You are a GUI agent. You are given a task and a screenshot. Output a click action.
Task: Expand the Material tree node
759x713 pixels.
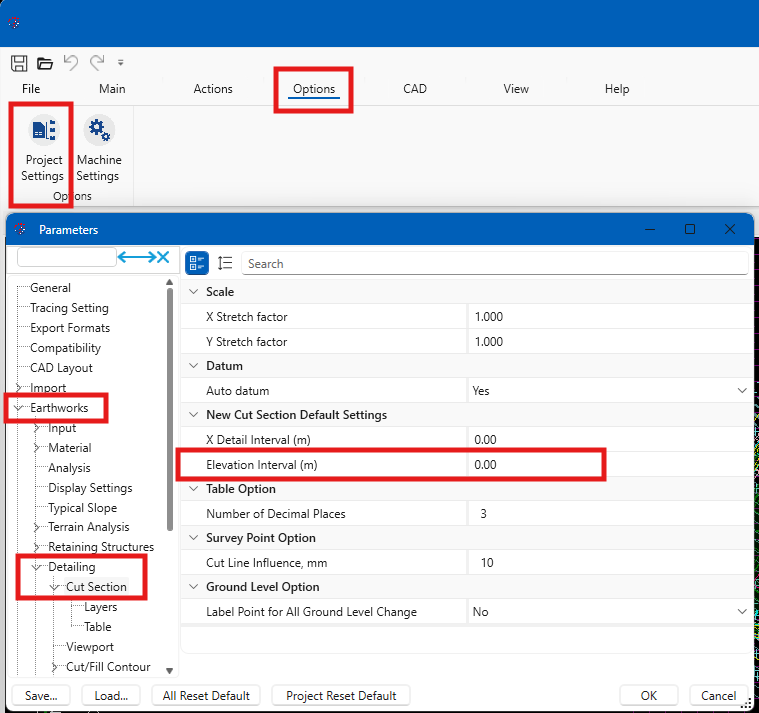tap(36, 448)
